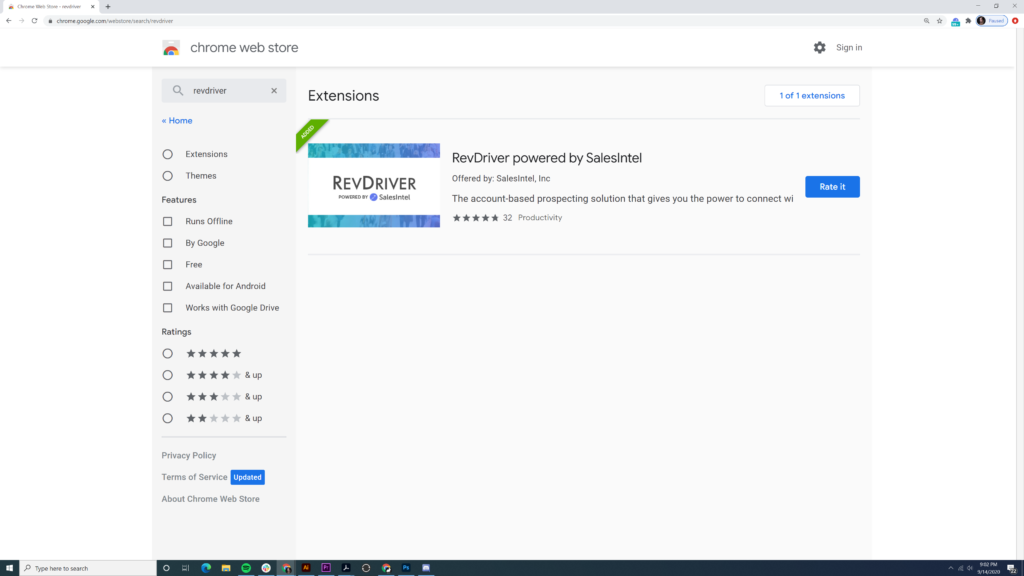Viewport: 1024px width, 576px height.
Task: Click the Updated badge next to Terms
Action: (248, 477)
